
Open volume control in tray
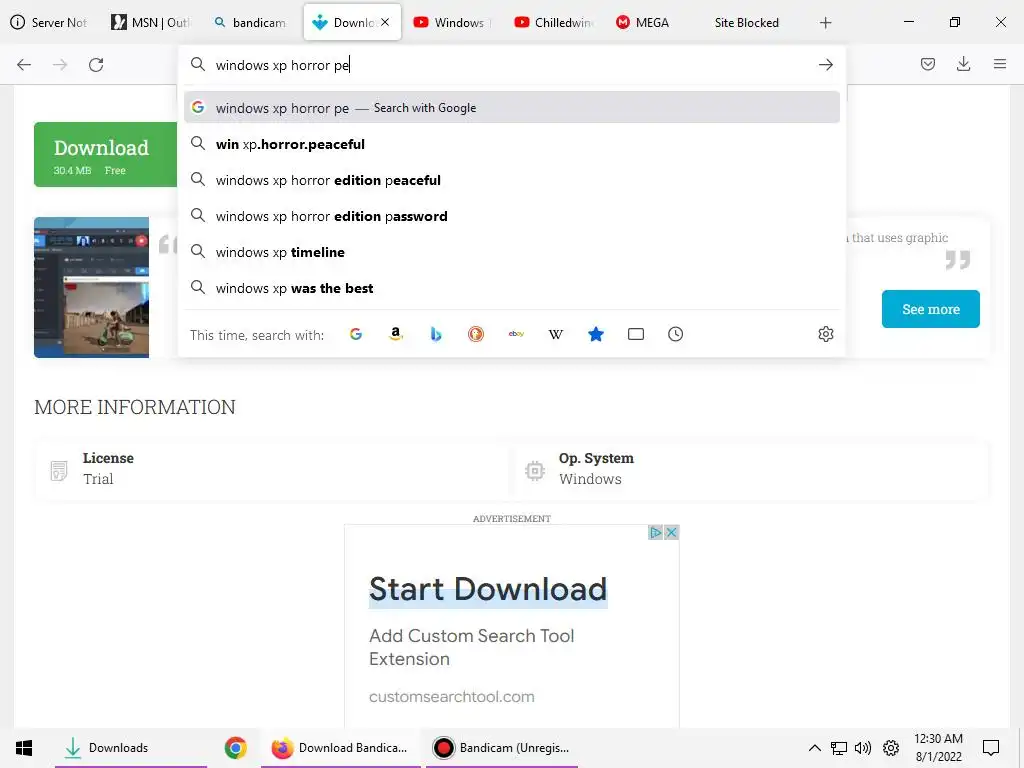(863, 748)
